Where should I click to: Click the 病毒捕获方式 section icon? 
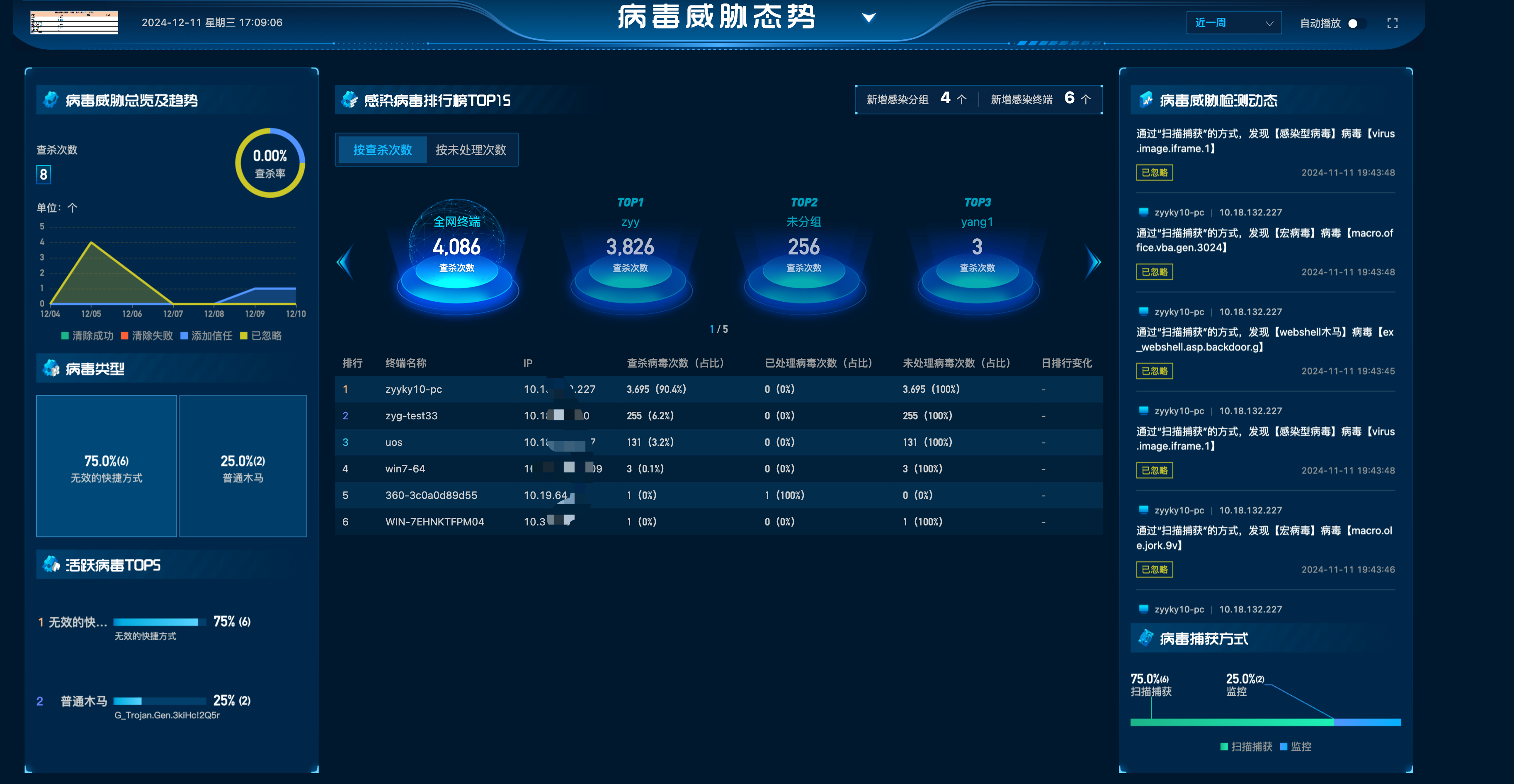(1145, 637)
